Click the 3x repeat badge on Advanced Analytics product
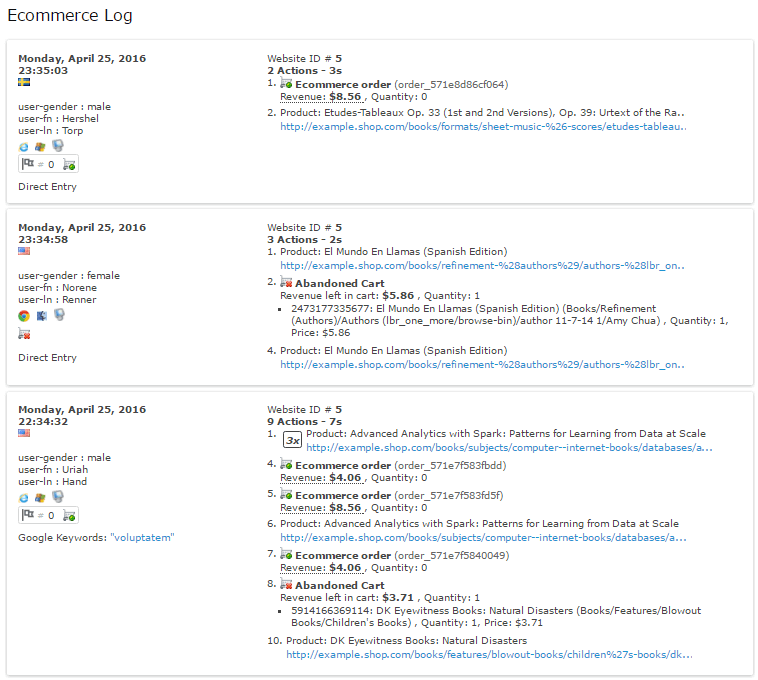758x680 pixels. (292, 440)
